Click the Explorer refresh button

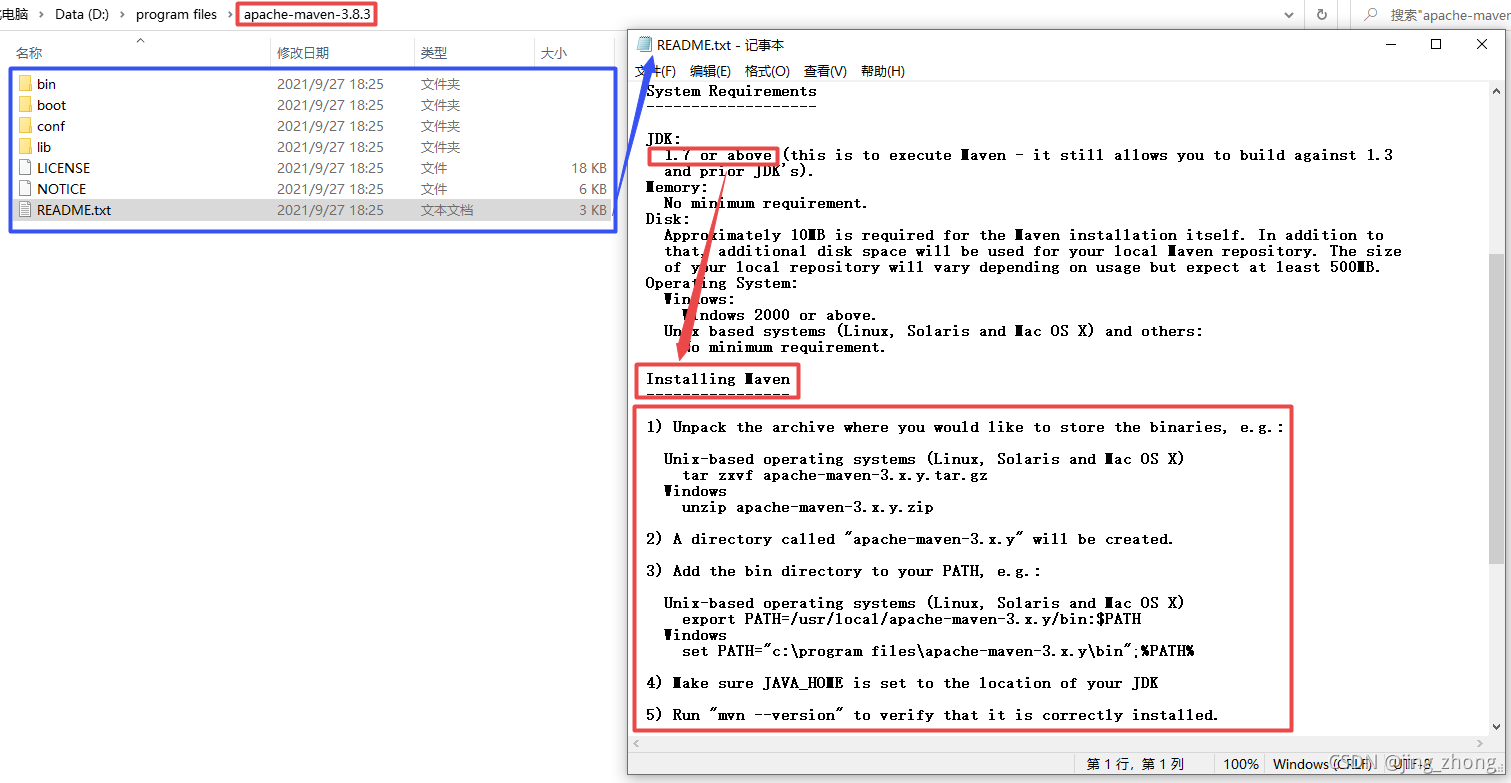pyautogui.click(x=1321, y=15)
